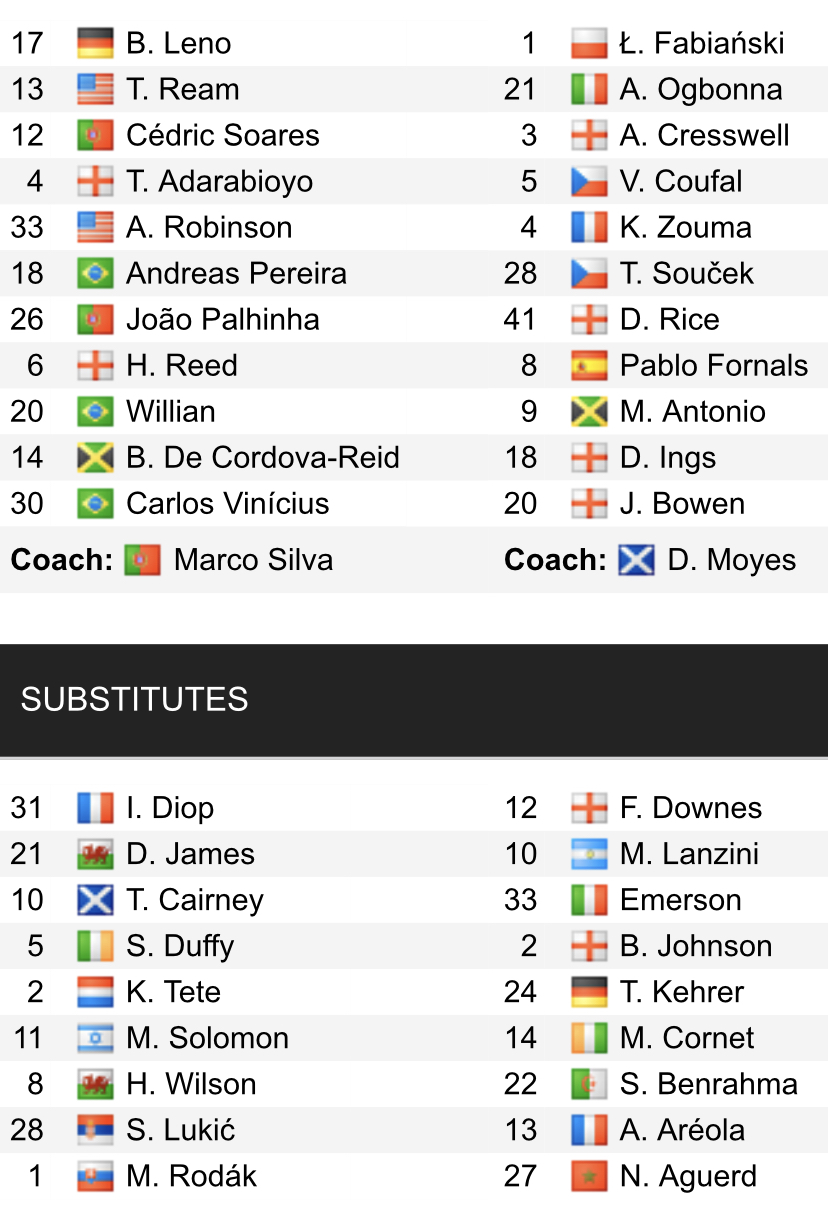Click the Spanish flag beside Pablo Fornals
Screen dimensions: 828x1216
point(589,365)
